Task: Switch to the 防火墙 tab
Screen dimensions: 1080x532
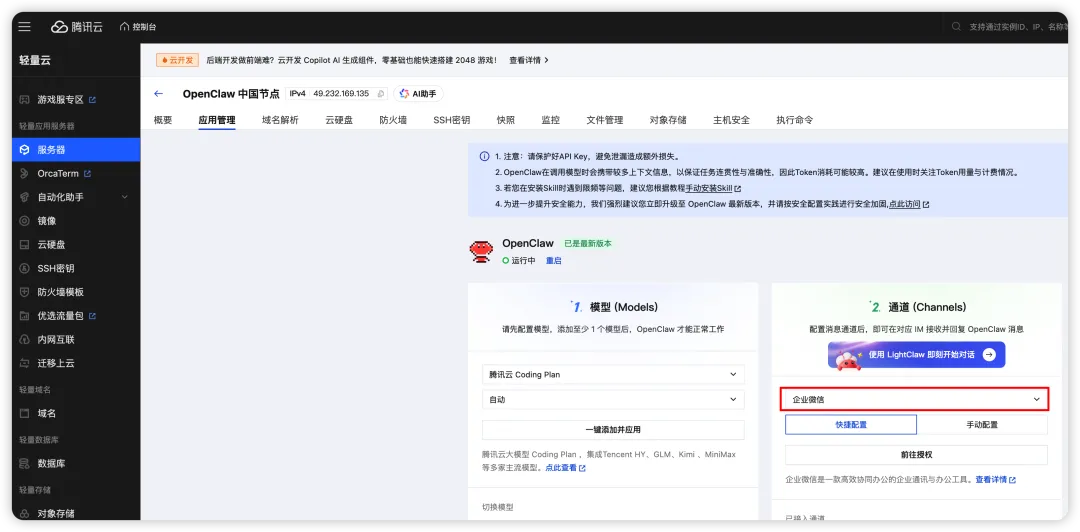Action: click(393, 120)
